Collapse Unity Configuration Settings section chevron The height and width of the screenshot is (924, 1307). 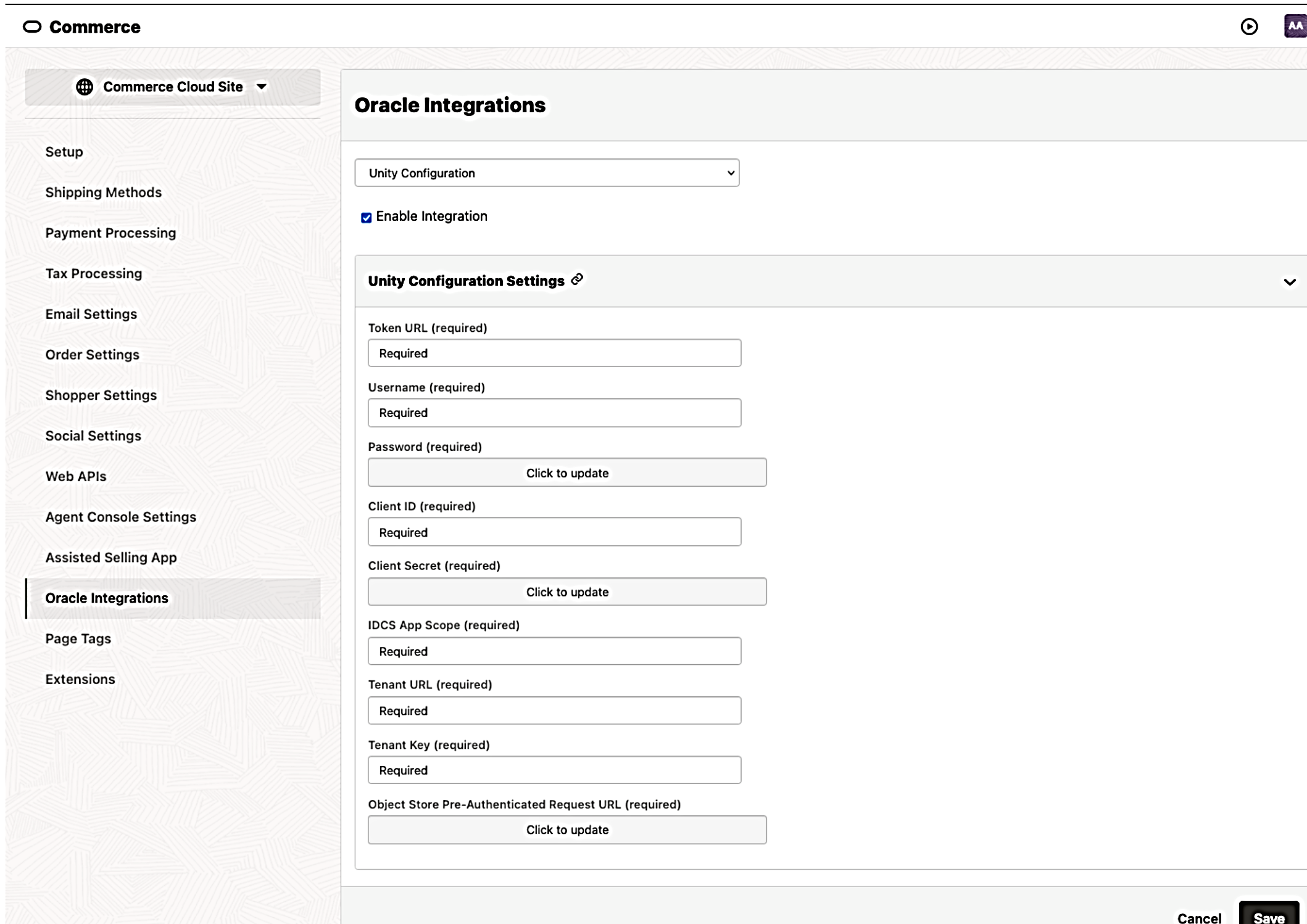(1289, 282)
